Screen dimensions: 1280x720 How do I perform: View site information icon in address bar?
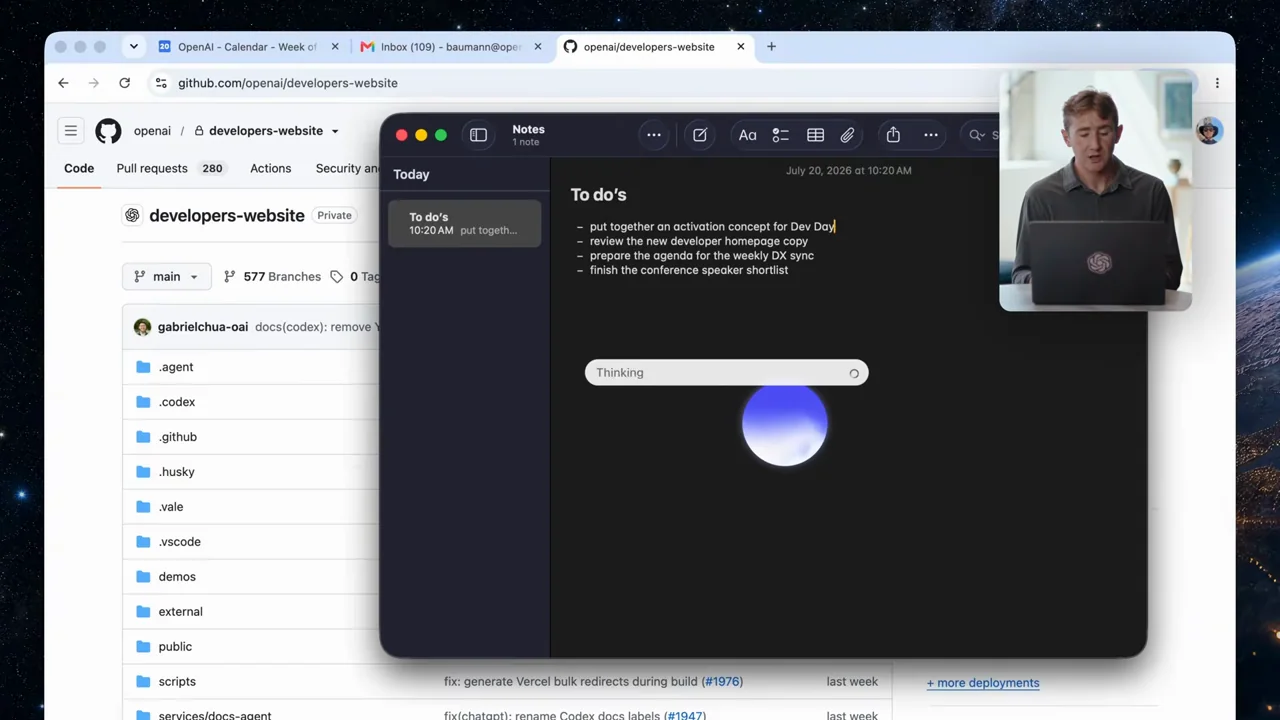(x=161, y=83)
